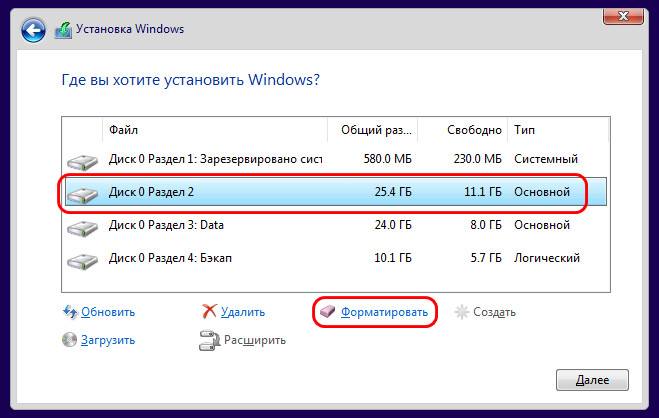This screenshot has width=659, height=418.
Task: Open the Обновить link
Action: tap(108, 312)
